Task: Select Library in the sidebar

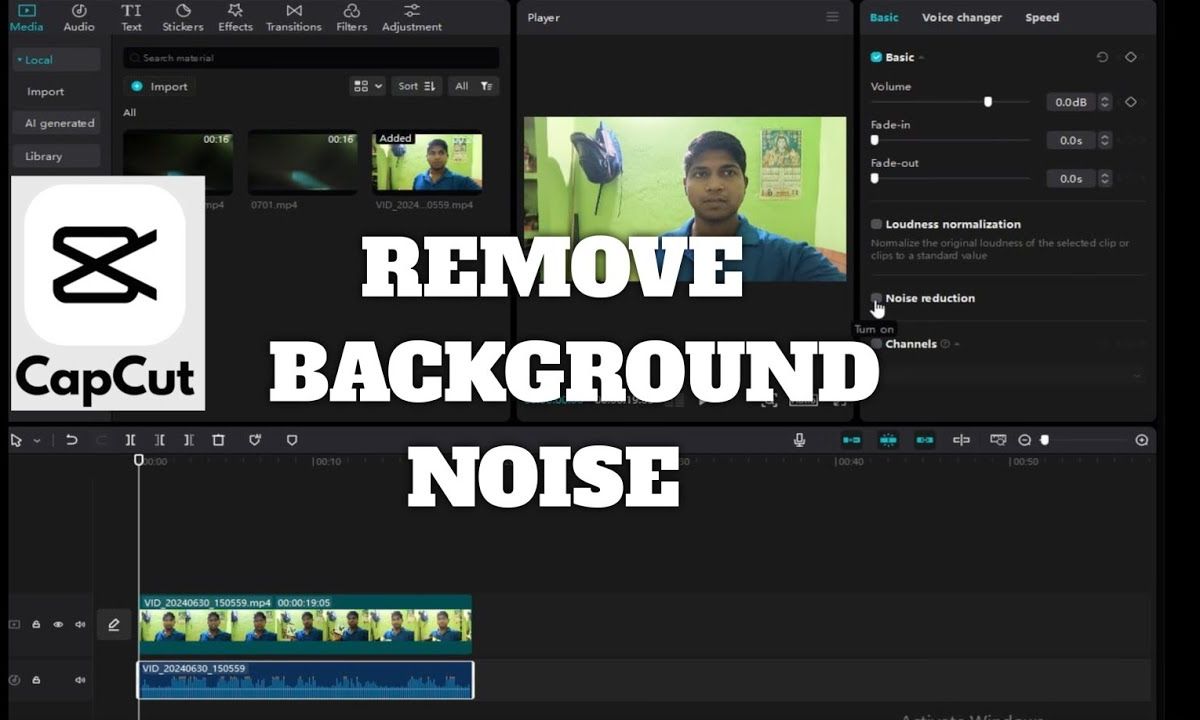Action: pos(57,156)
